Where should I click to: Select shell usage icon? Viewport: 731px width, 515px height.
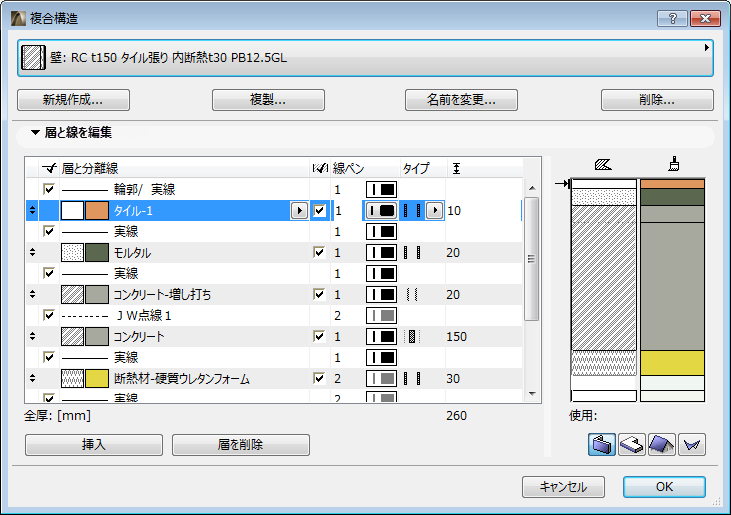point(692,444)
